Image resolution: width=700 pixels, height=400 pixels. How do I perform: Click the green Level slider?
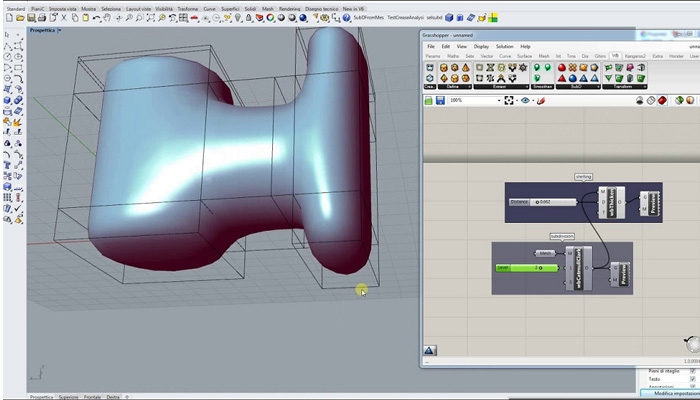point(527,268)
